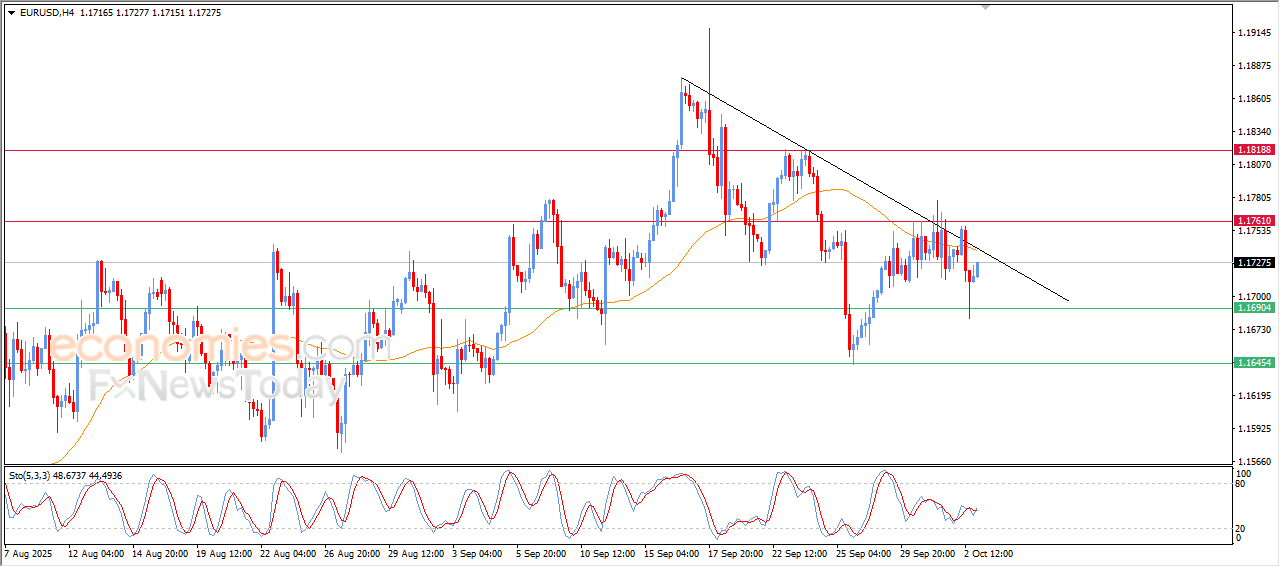Click the 12 Aug 04:00 time label
The image size is (1280, 567).
[95, 553]
